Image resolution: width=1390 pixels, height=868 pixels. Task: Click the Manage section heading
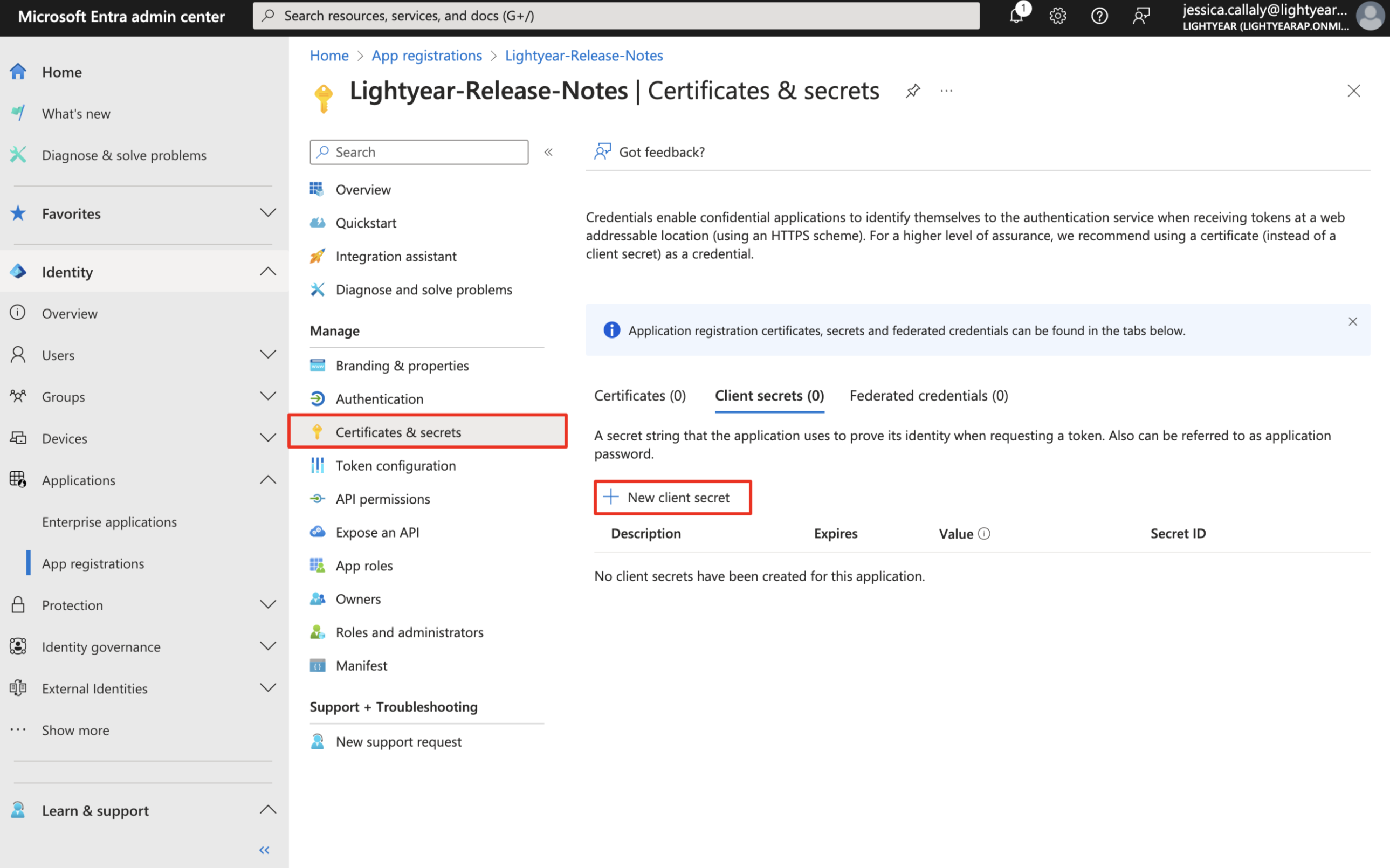tap(335, 330)
